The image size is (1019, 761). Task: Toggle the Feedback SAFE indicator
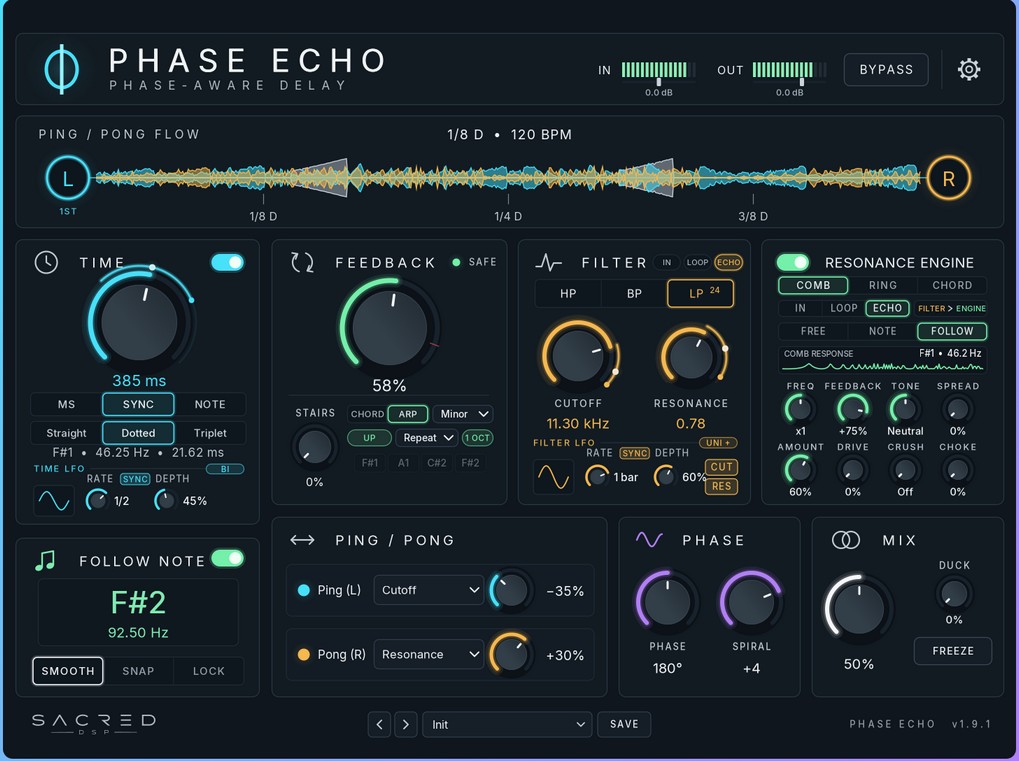[474, 262]
